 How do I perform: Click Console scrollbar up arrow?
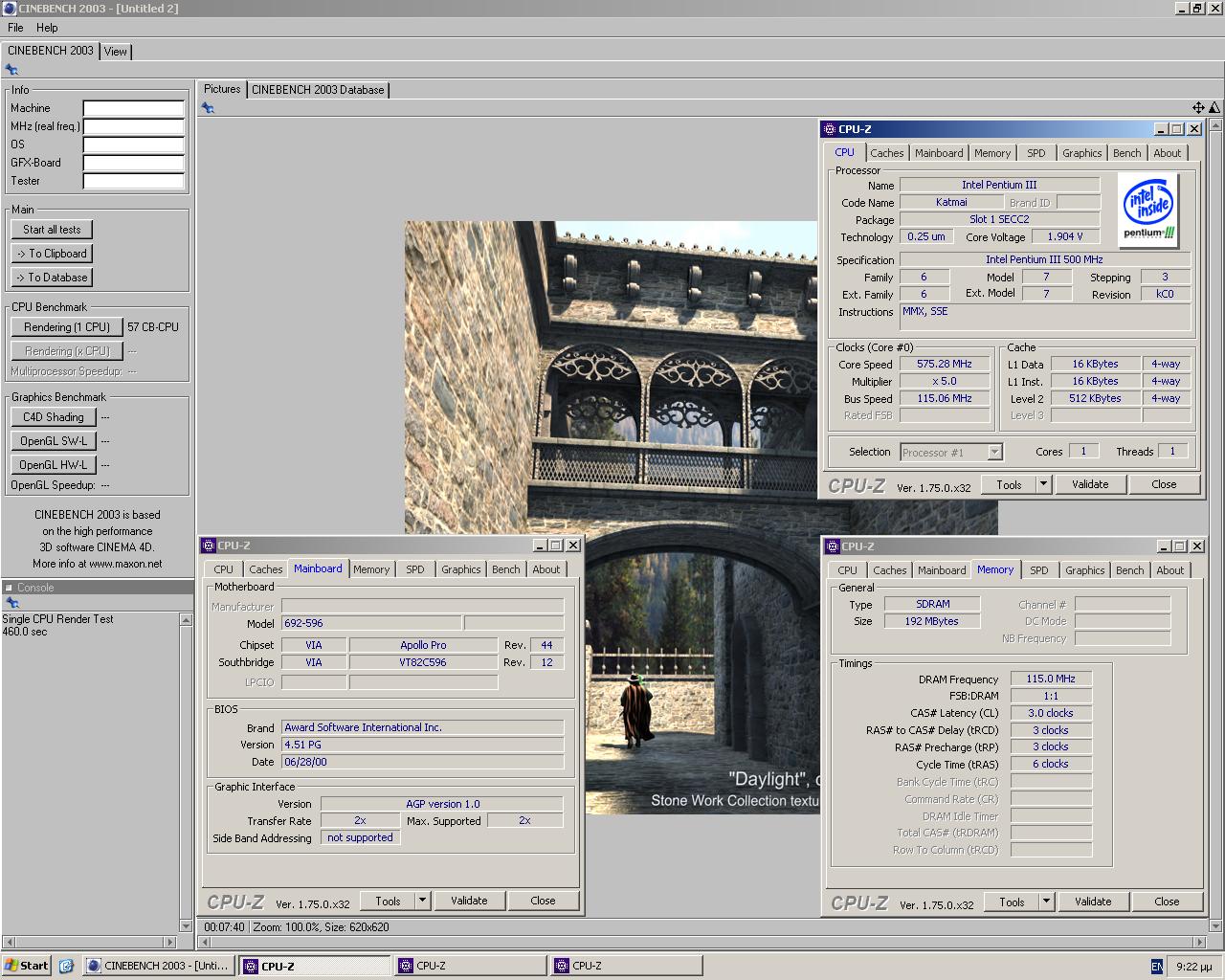(186, 620)
